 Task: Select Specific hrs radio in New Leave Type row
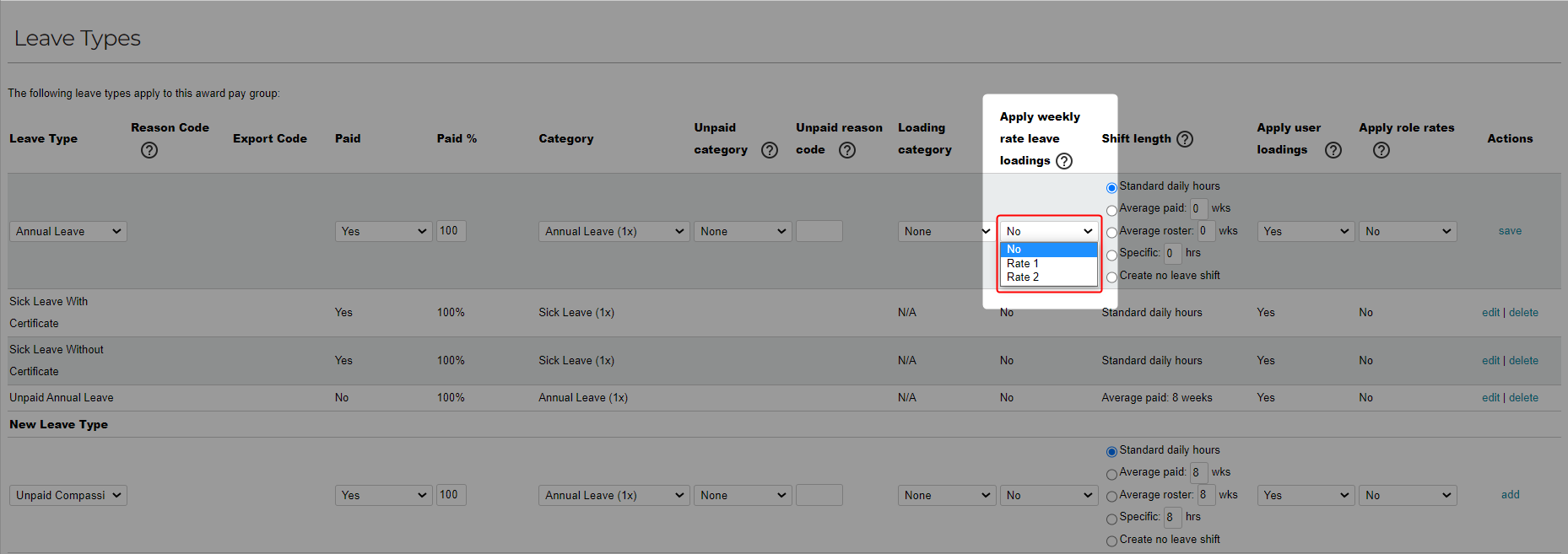(1111, 519)
